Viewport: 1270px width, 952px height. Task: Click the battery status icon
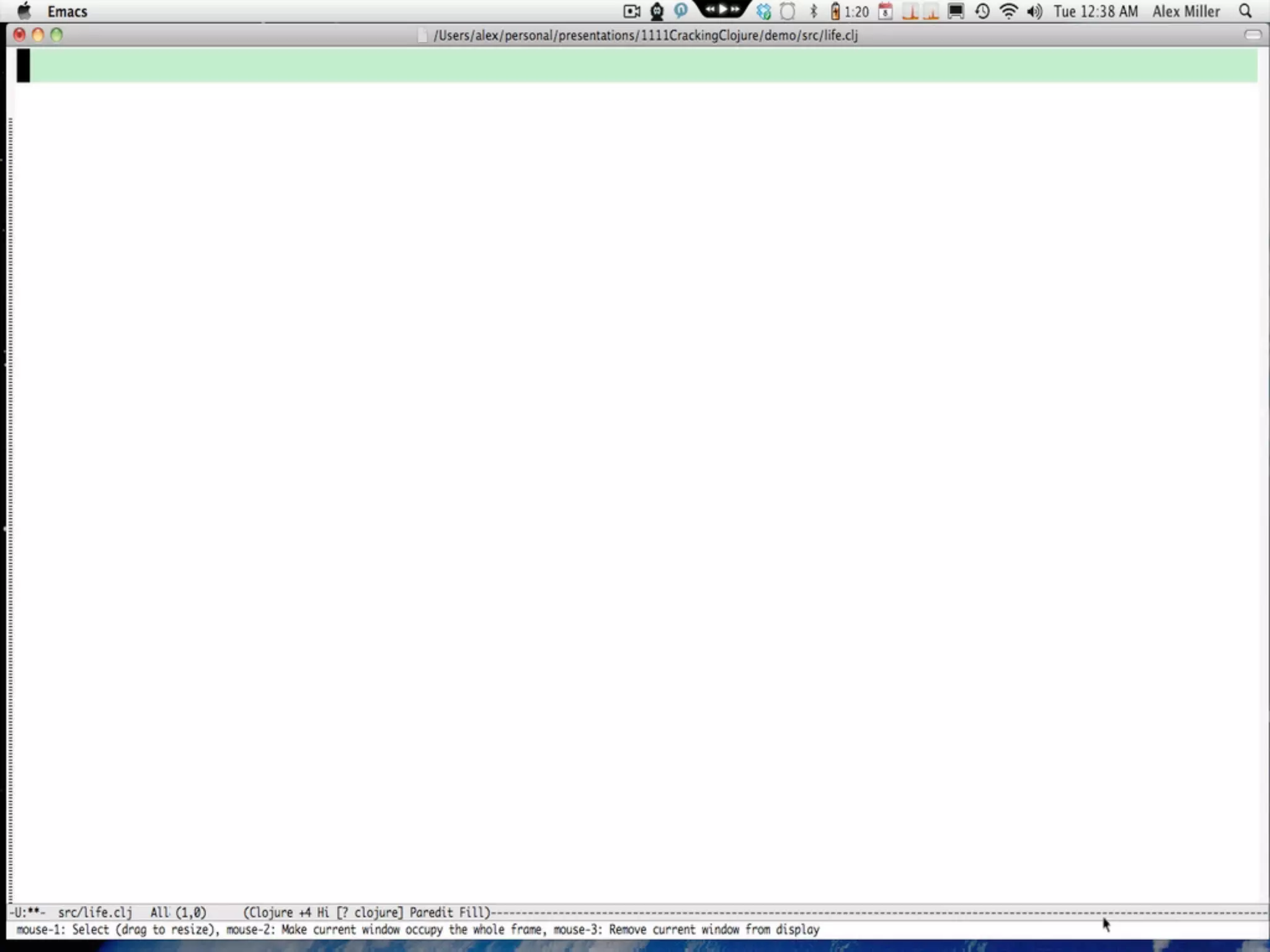(835, 11)
